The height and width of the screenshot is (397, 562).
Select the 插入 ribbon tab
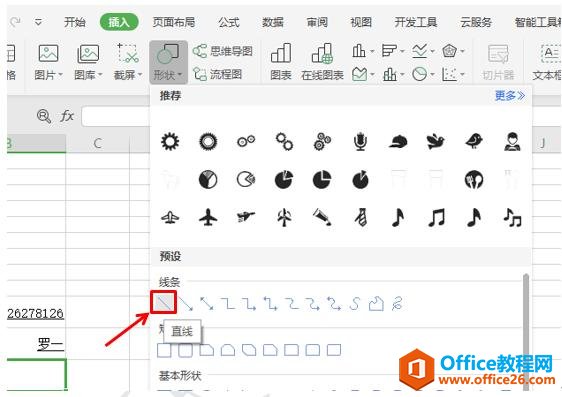119,22
